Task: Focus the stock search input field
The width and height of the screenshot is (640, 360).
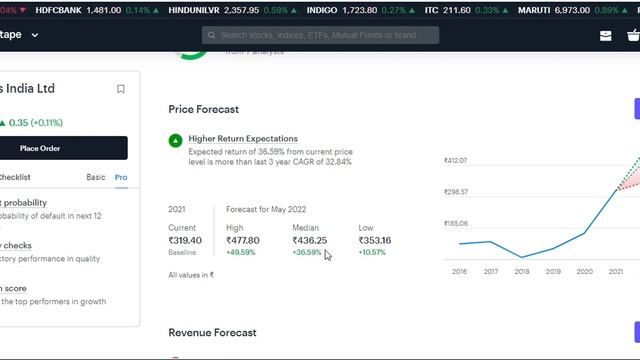Action: pos(320,35)
